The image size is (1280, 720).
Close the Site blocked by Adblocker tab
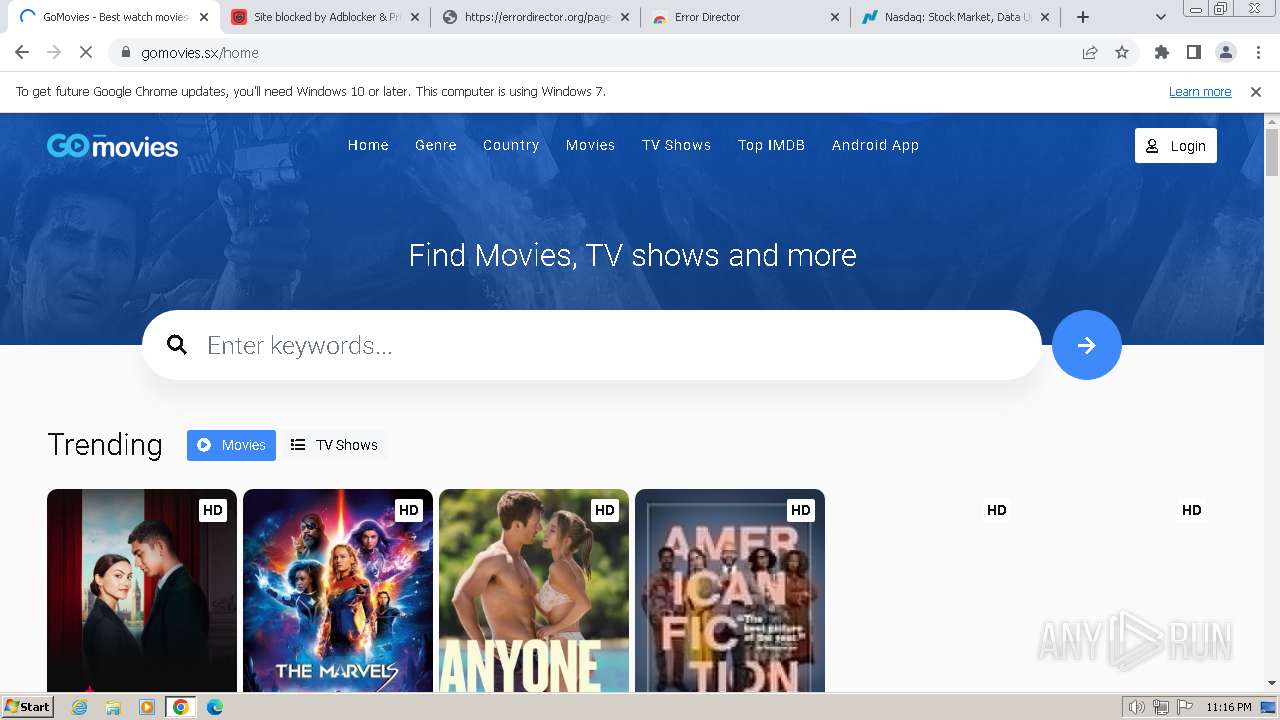click(x=414, y=17)
